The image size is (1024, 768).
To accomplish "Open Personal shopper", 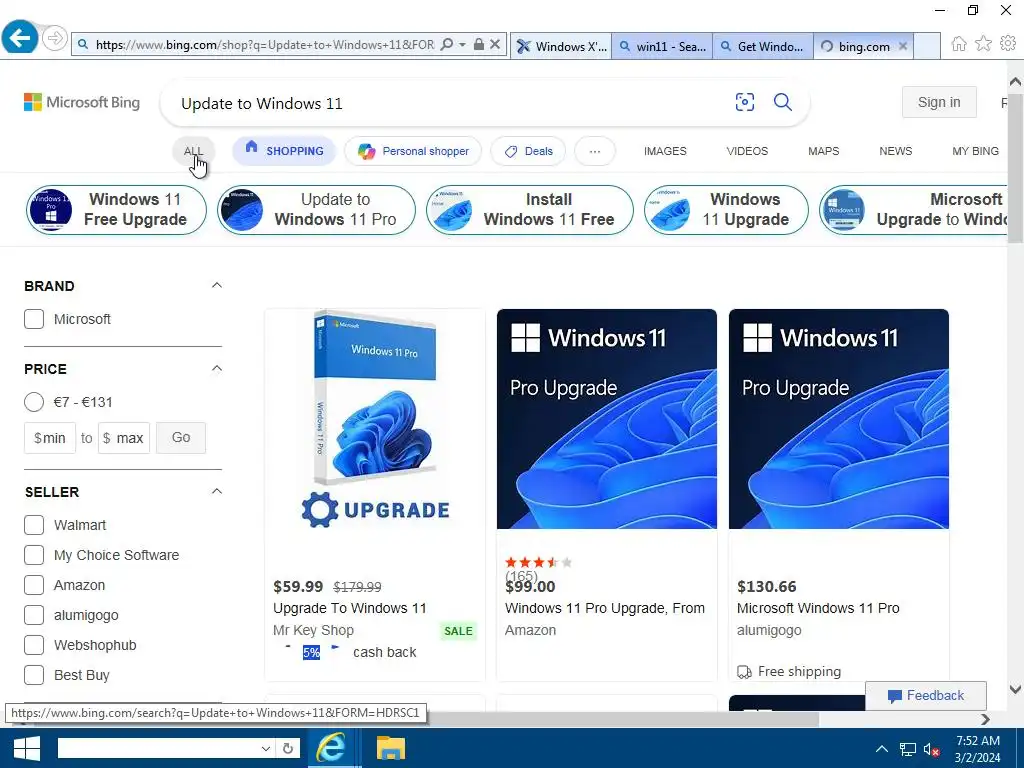I will 413,151.
